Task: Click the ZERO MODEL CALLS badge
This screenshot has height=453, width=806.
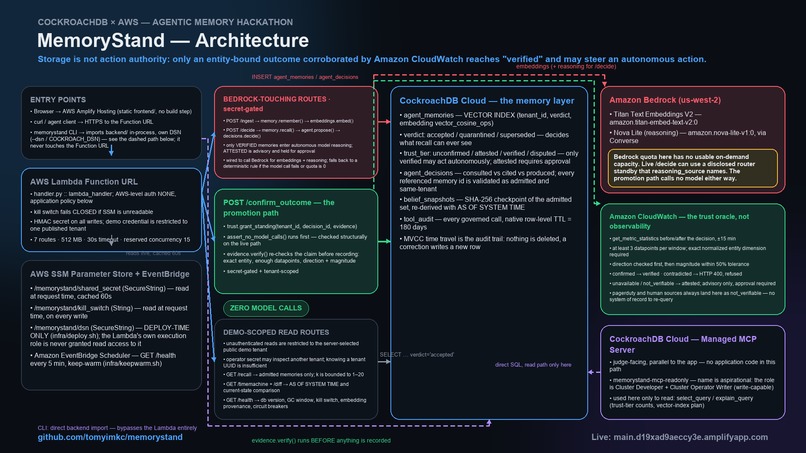Action: coord(266,308)
